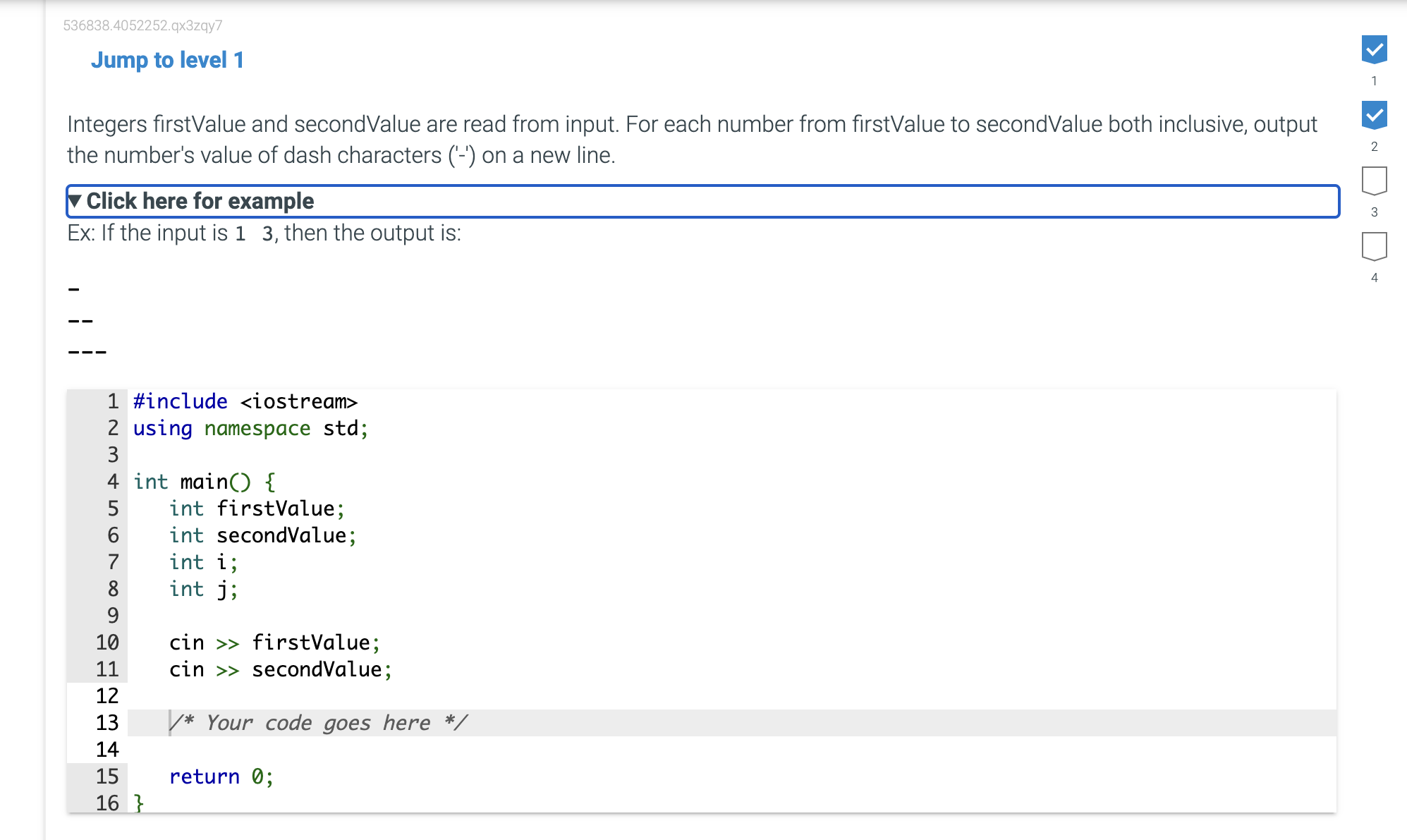Click line number 1 in gutter
This screenshot has height=840, width=1407.
coord(113,401)
